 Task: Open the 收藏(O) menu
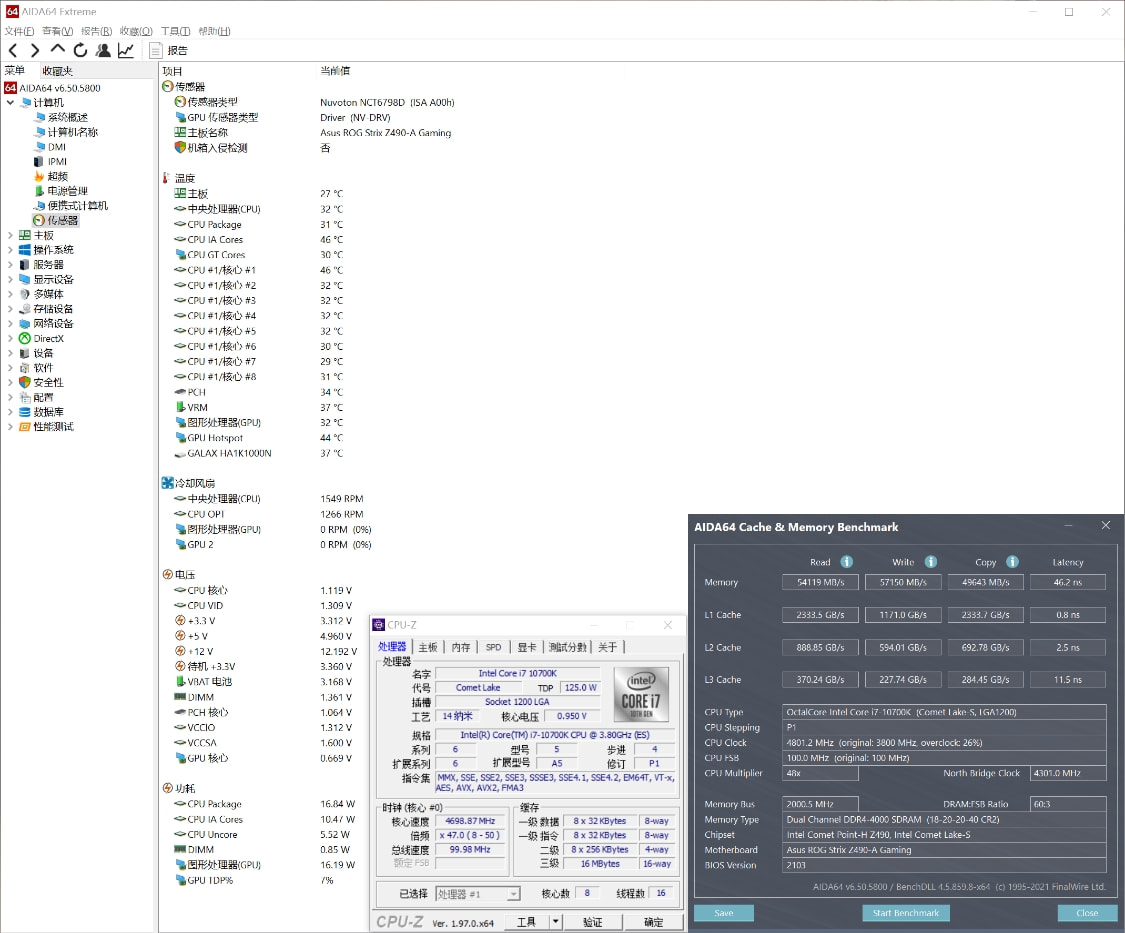pyautogui.click(x=136, y=31)
